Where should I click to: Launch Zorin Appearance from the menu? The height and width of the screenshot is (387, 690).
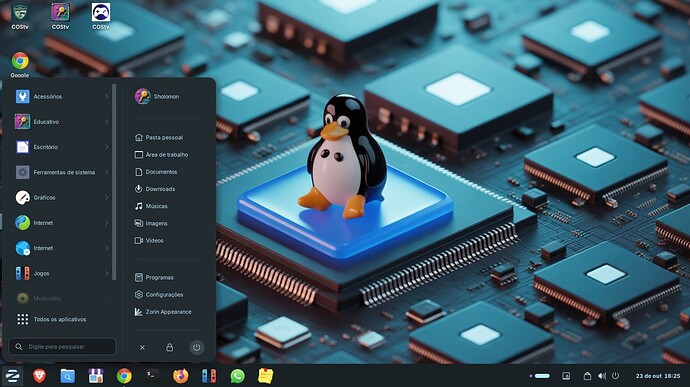pos(163,312)
